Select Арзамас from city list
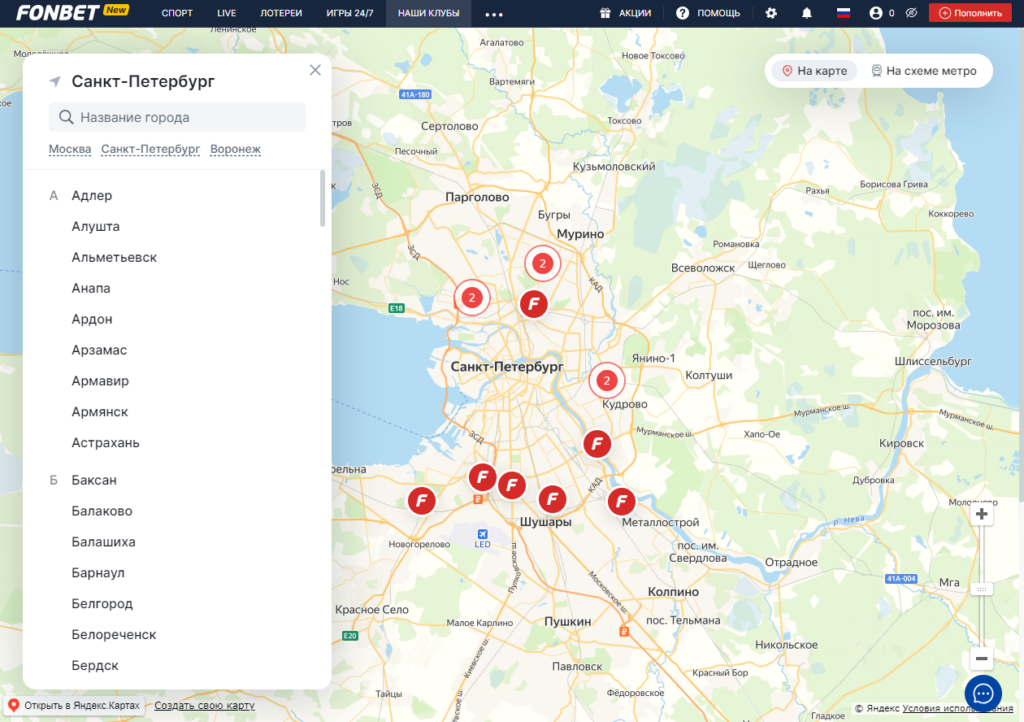The image size is (1024, 722). tap(99, 350)
